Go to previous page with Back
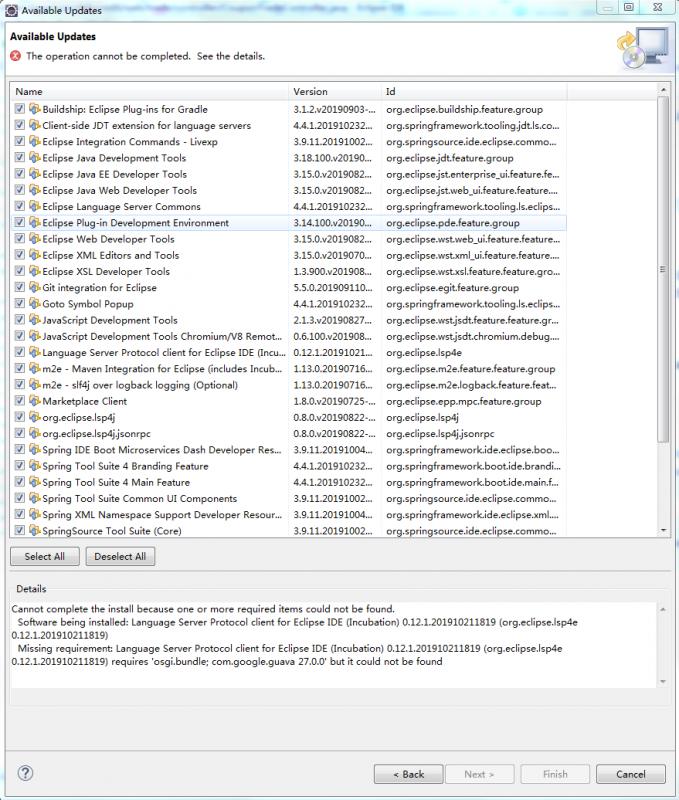Image resolution: width=679 pixels, height=800 pixels. point(408,774)
